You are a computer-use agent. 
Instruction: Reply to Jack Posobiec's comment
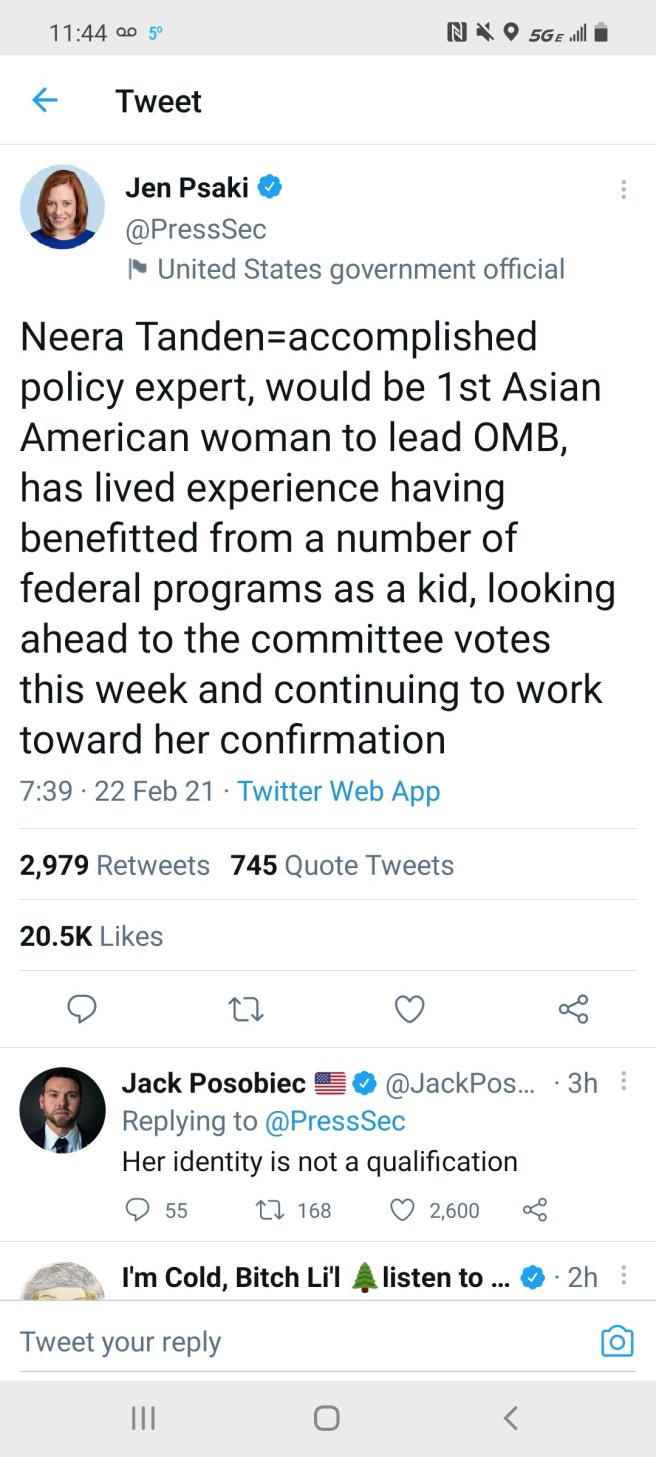(138, 1210)
